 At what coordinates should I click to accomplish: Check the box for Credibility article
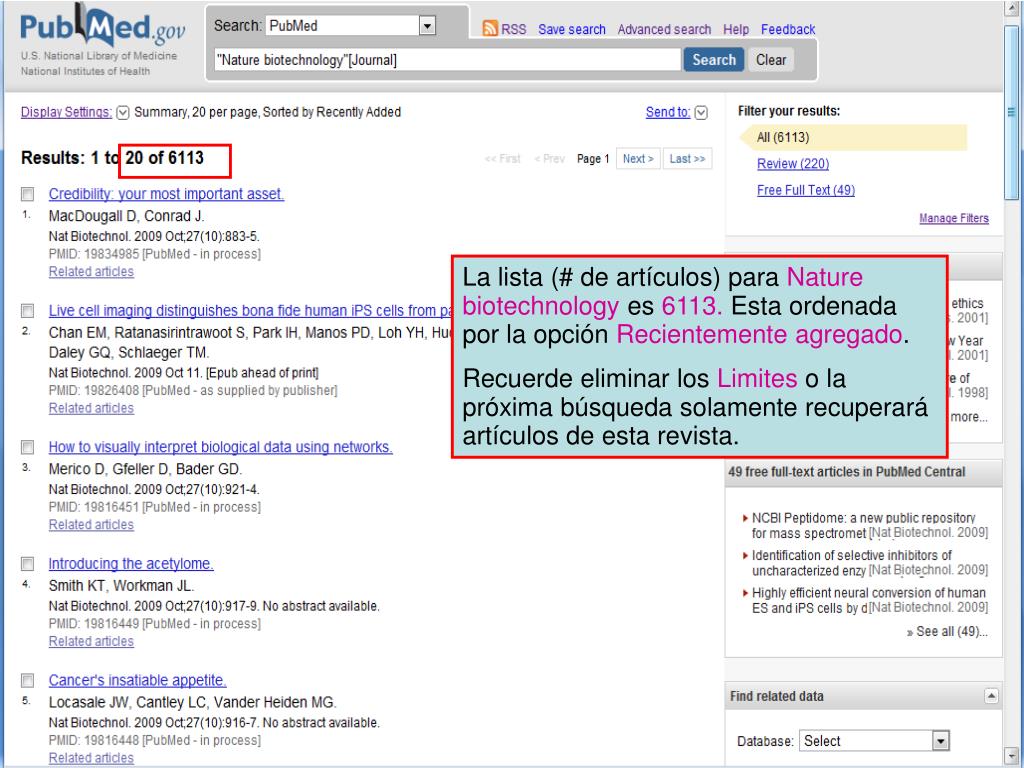(27, 194)
